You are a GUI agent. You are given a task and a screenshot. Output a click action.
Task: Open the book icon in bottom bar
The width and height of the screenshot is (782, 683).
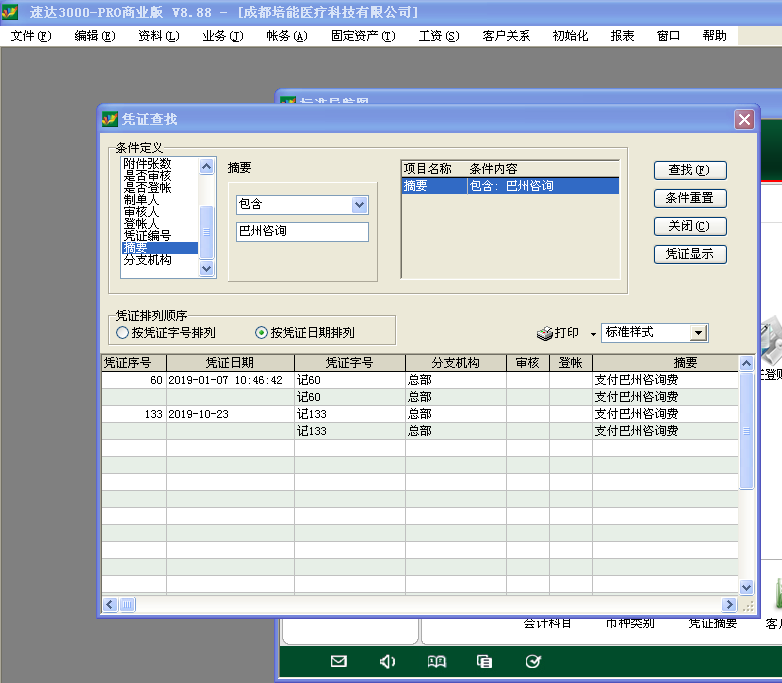[436, 662]
